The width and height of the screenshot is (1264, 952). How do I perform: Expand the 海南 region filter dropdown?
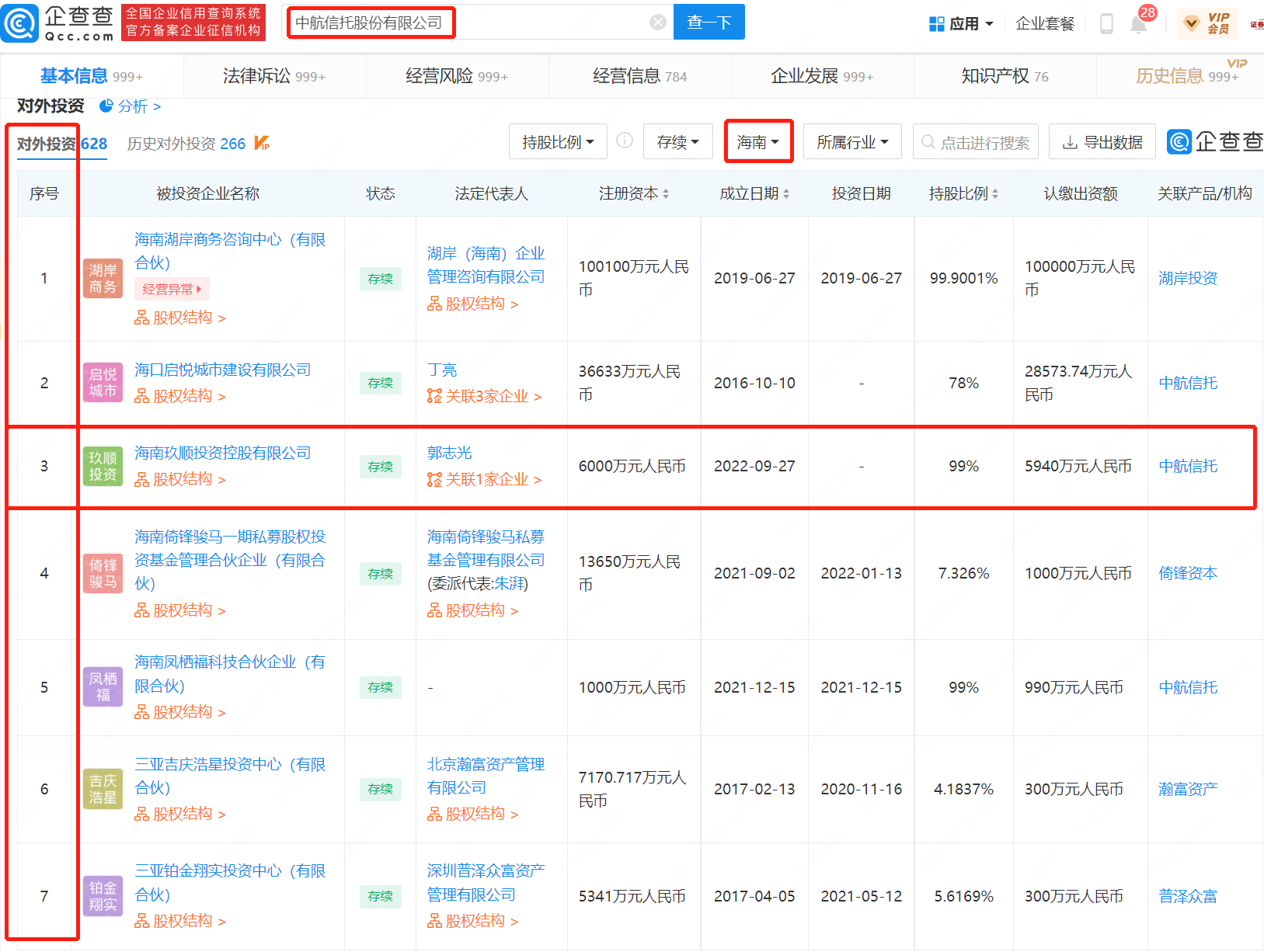pyautogui.click(x=758, y=142)
